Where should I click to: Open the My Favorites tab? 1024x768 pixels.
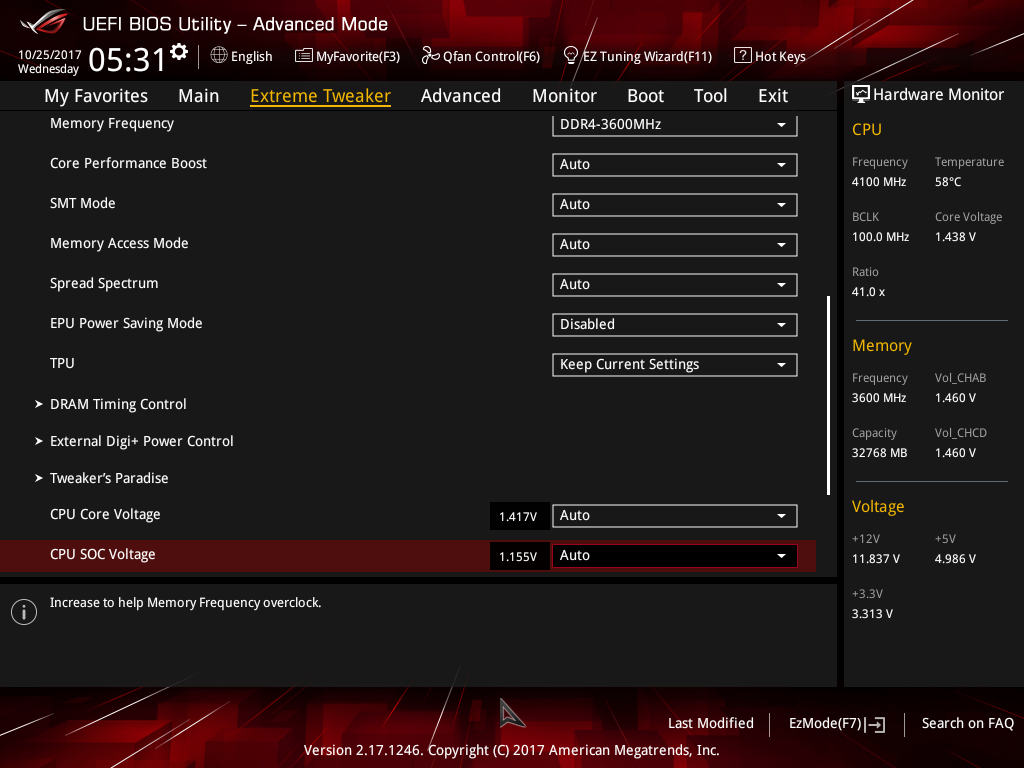click(x=96, y=96)
